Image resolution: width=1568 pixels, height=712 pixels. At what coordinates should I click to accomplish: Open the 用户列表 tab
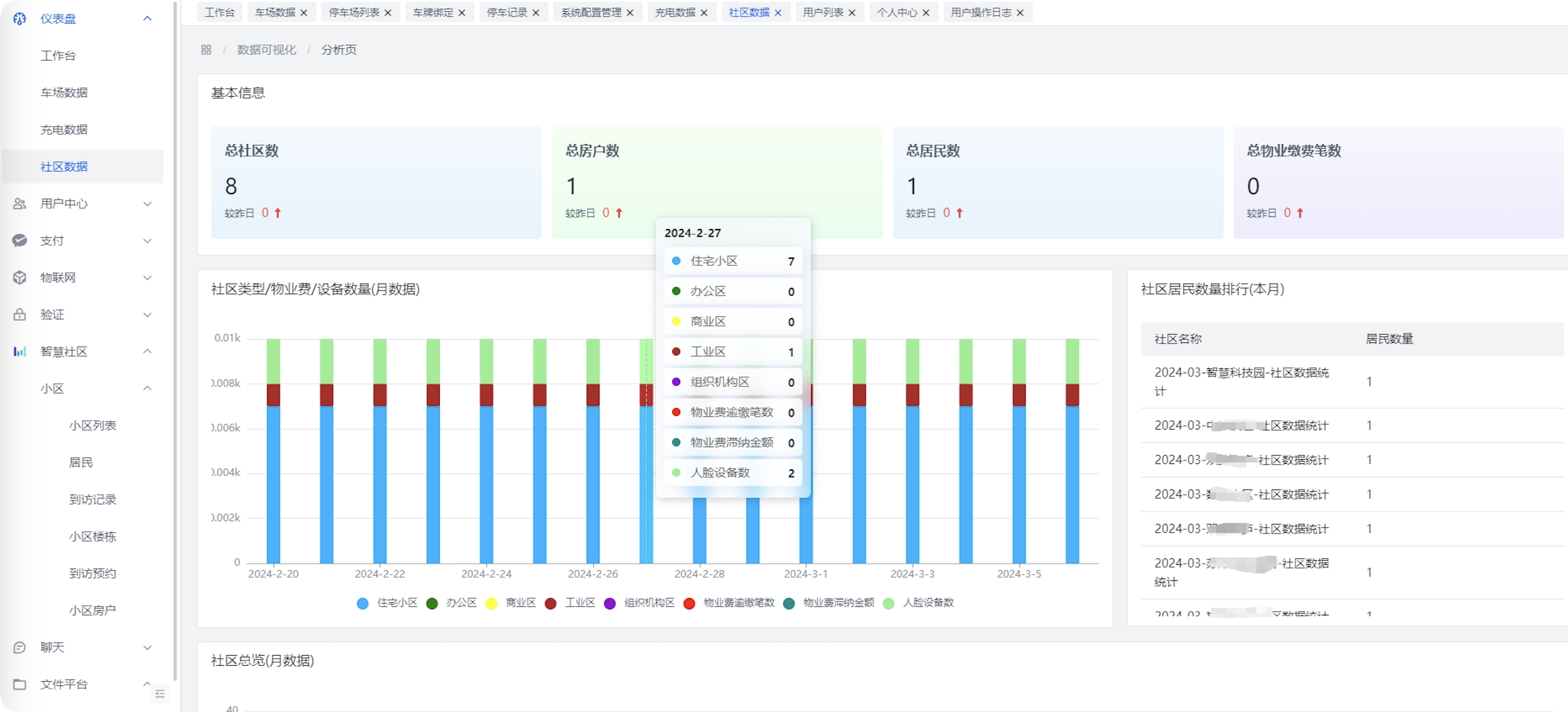click(823, 12)
